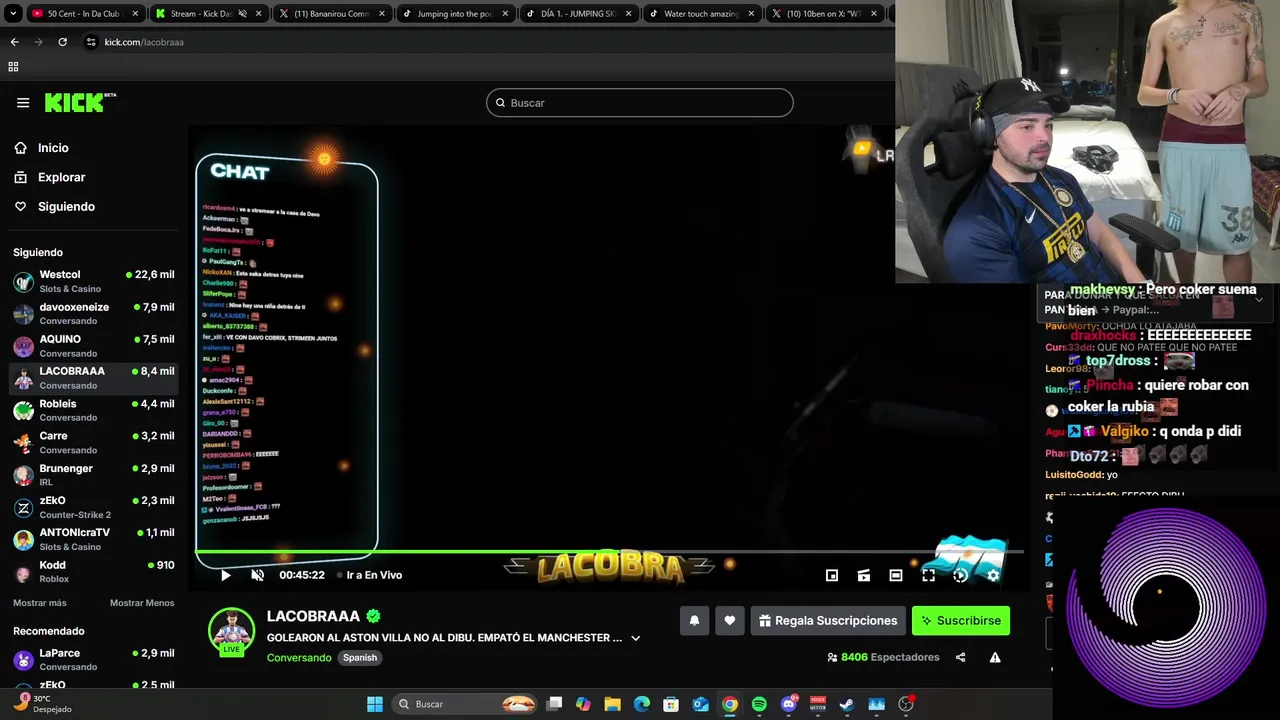Close the Stream Kick tab
The width and height of the screenshot is (1280, 720).
point(258,14)
